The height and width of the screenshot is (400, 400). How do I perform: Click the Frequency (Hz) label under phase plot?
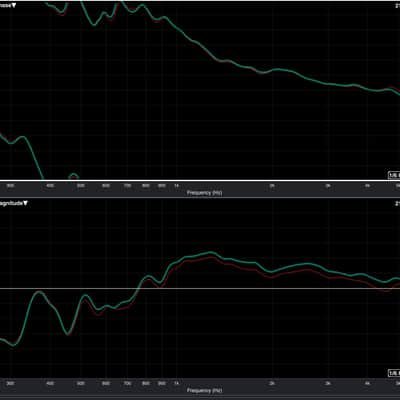204,192
